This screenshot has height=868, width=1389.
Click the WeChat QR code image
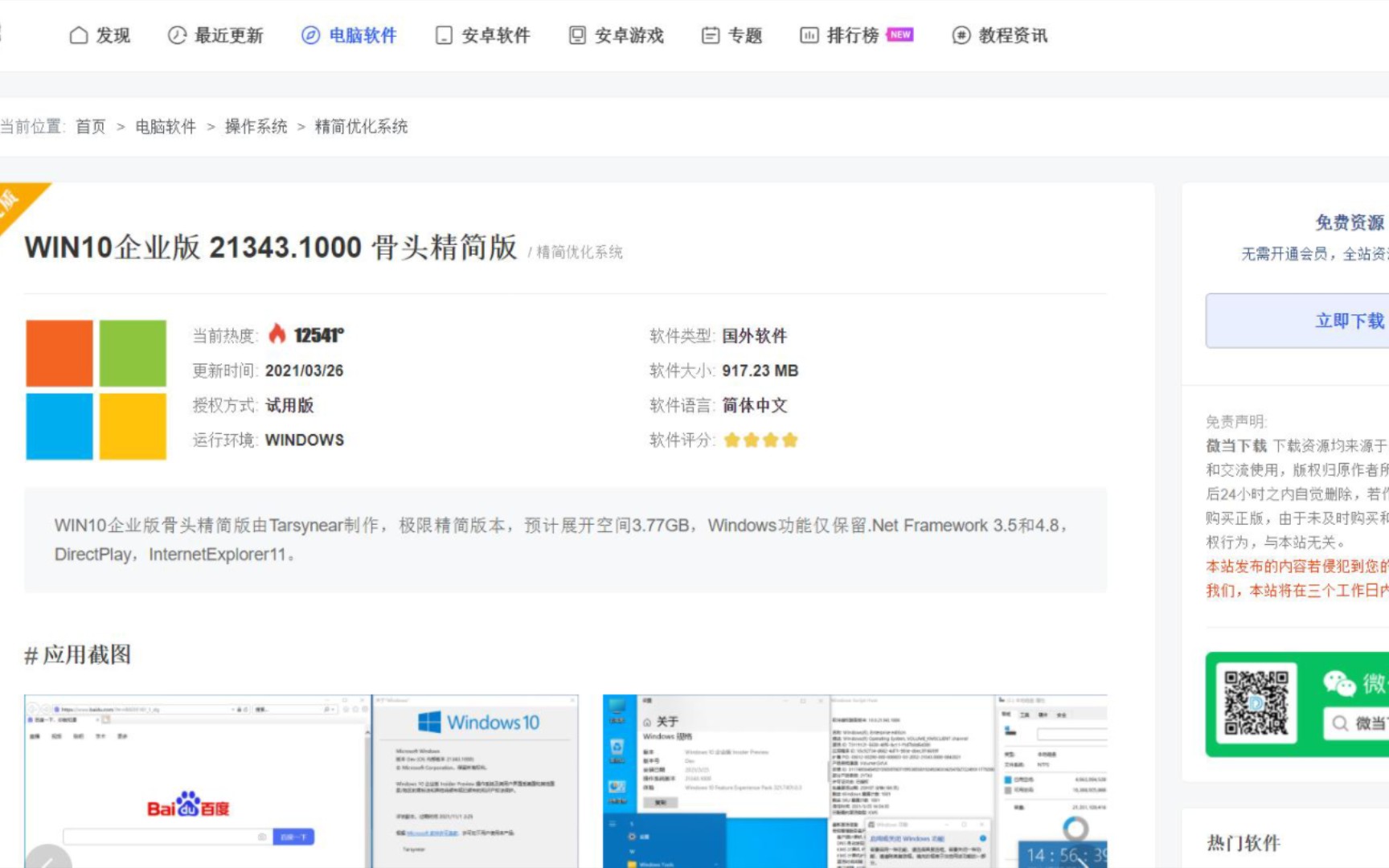pyautogui.click(x=1256, y=703)
